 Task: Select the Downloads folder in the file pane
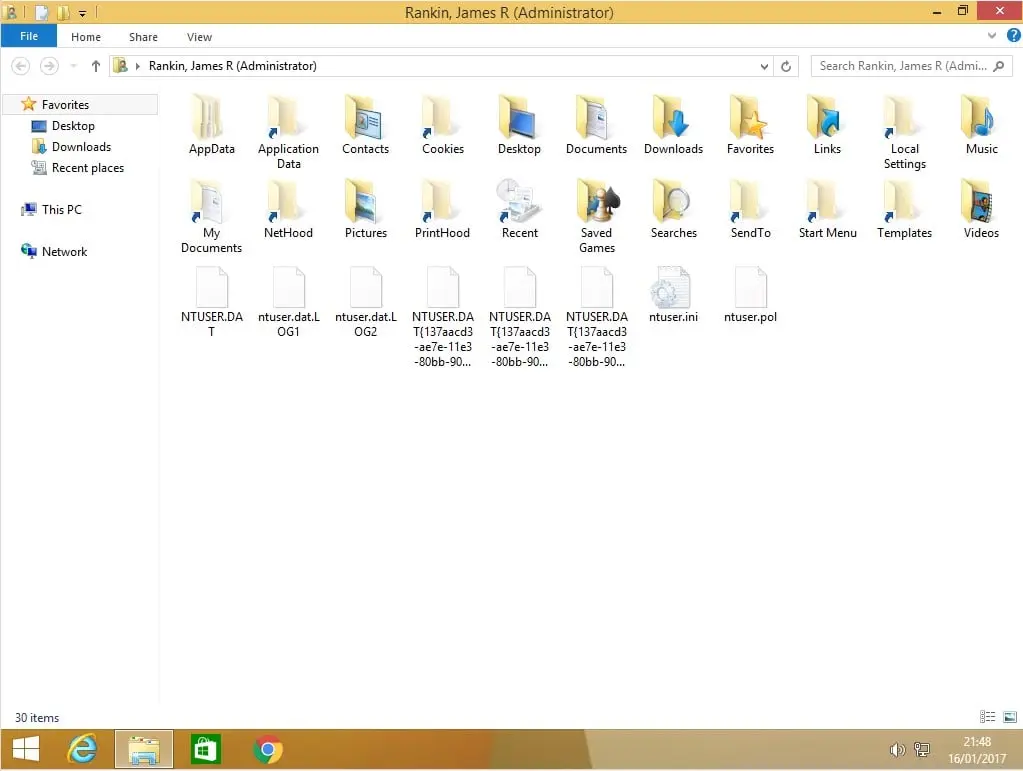(x=673, y=125)
